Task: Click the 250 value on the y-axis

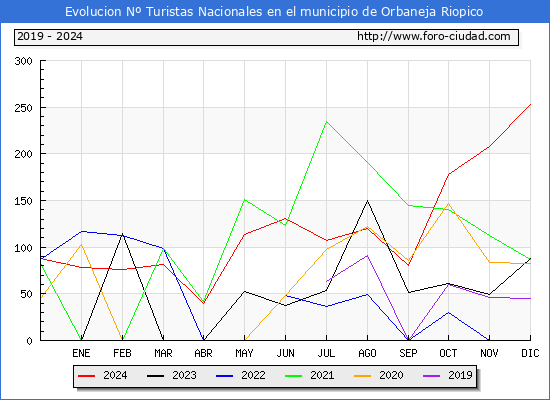Action: pyautogui.click(x=24, y=108)
